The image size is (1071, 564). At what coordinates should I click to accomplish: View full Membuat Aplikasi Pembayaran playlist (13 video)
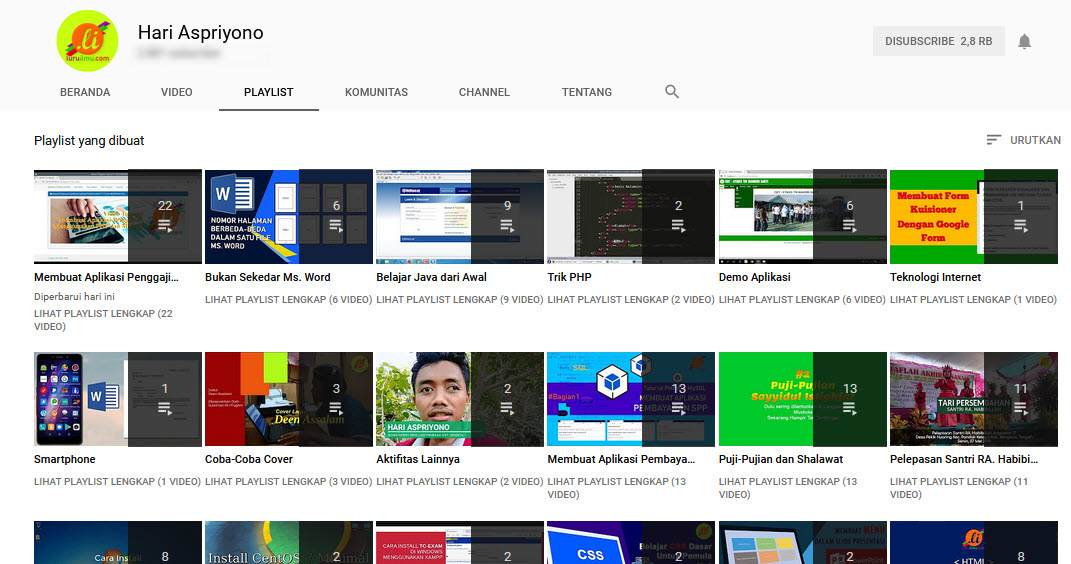pos(617,488)
